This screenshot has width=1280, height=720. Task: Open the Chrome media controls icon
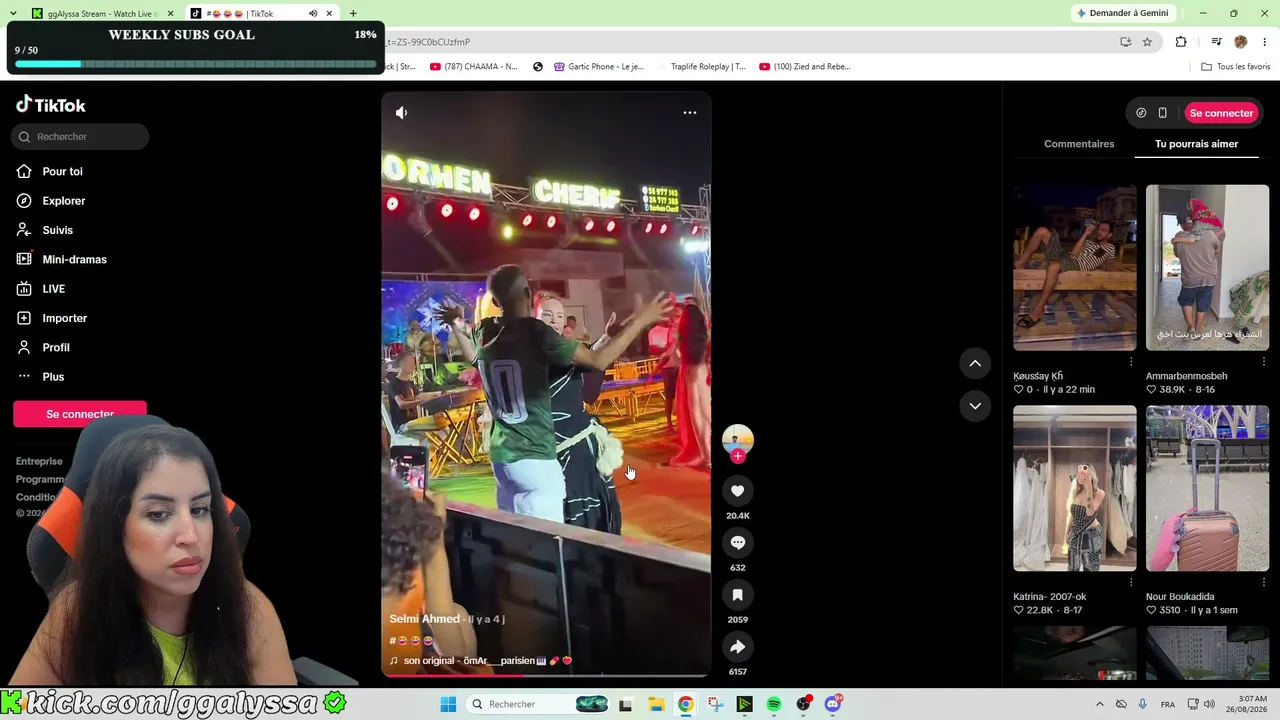[1216, 42]
